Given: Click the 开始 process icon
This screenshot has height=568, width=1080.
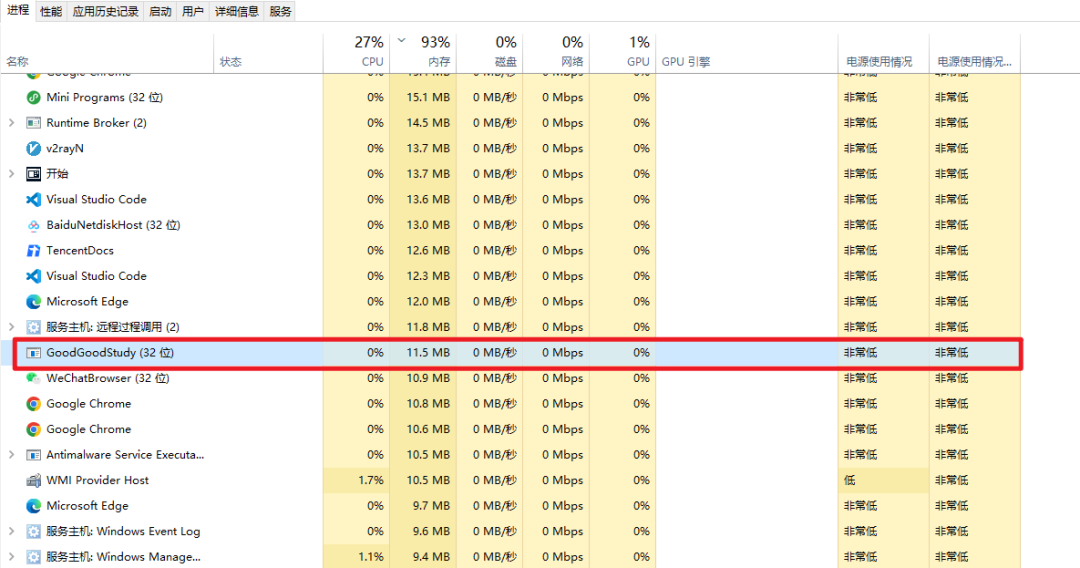Looking at the screenshot, I should [x=33, y=173].
